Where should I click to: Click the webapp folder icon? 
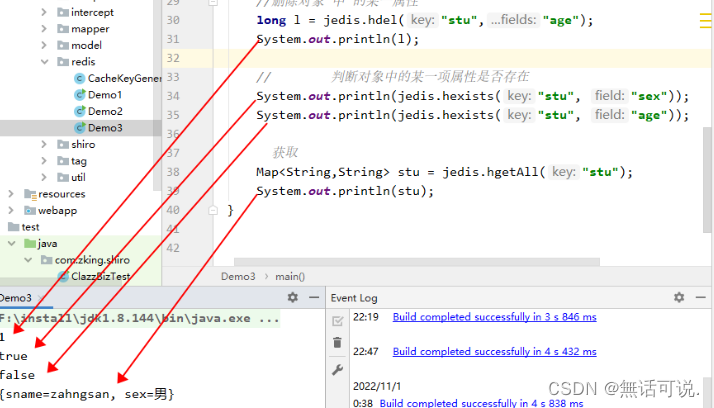[x=30, y=210]
